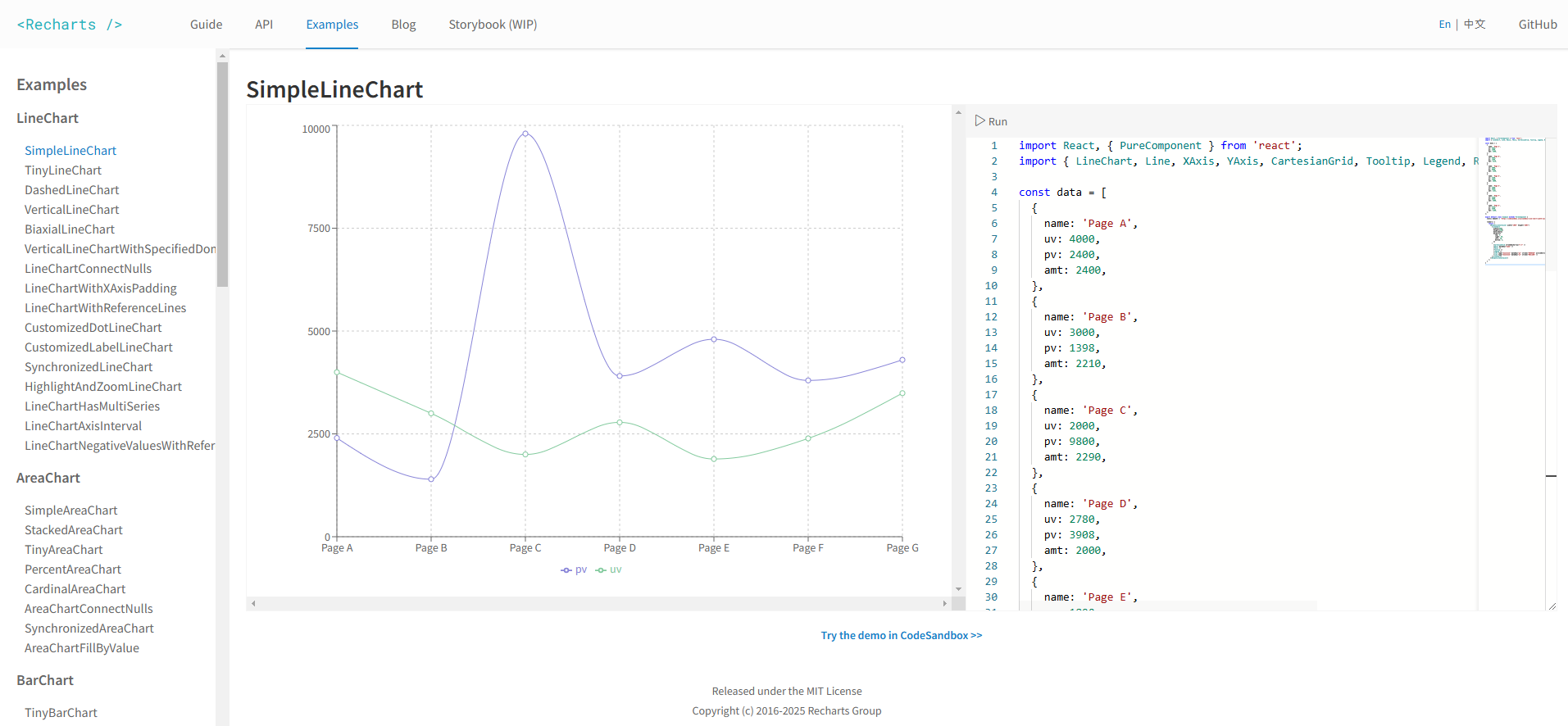Click the AreaChart section heading
This screenshot has width=1568, height=726.
tap(48, 478)
